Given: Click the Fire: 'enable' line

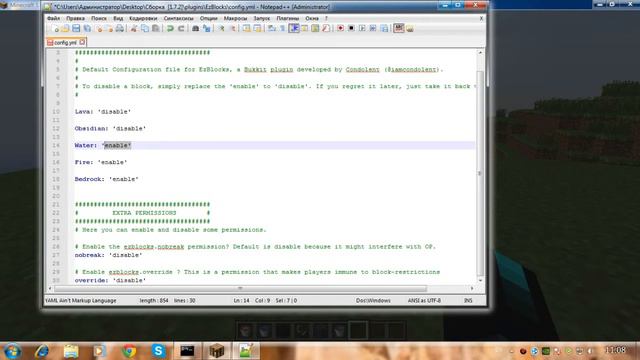Looking at the screenshot, I should 101,162.
